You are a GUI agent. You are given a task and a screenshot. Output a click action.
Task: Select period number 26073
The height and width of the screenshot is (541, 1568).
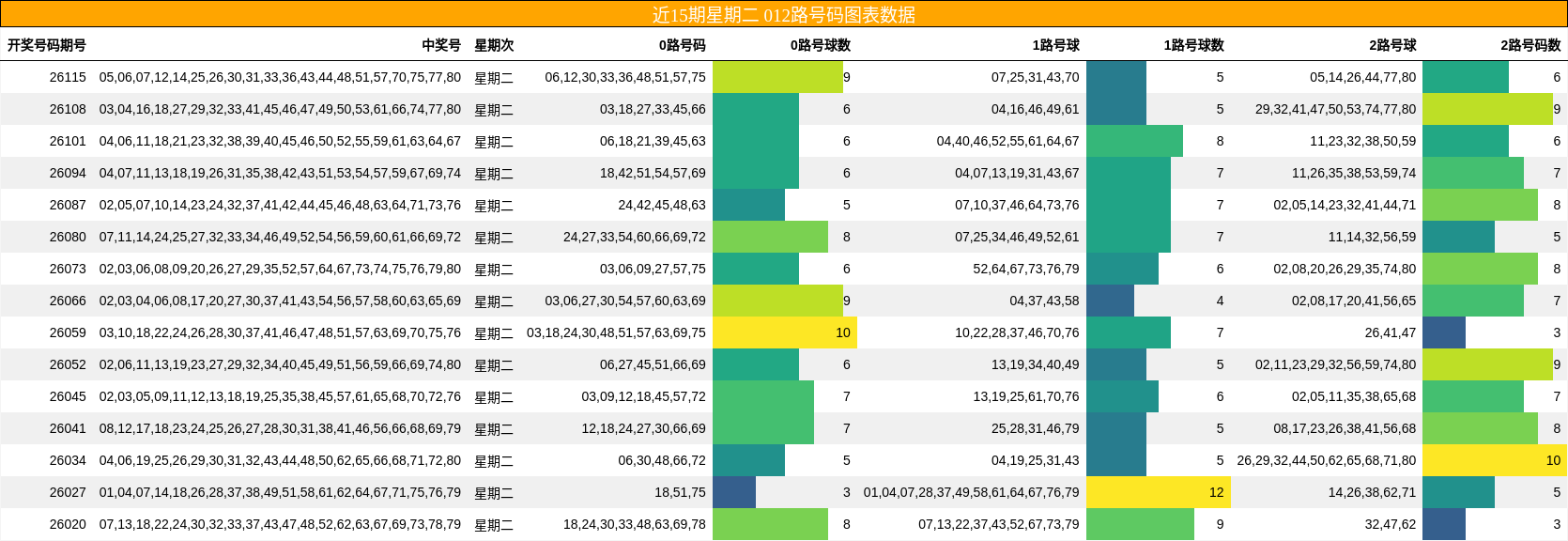click(x=68, y=269)
